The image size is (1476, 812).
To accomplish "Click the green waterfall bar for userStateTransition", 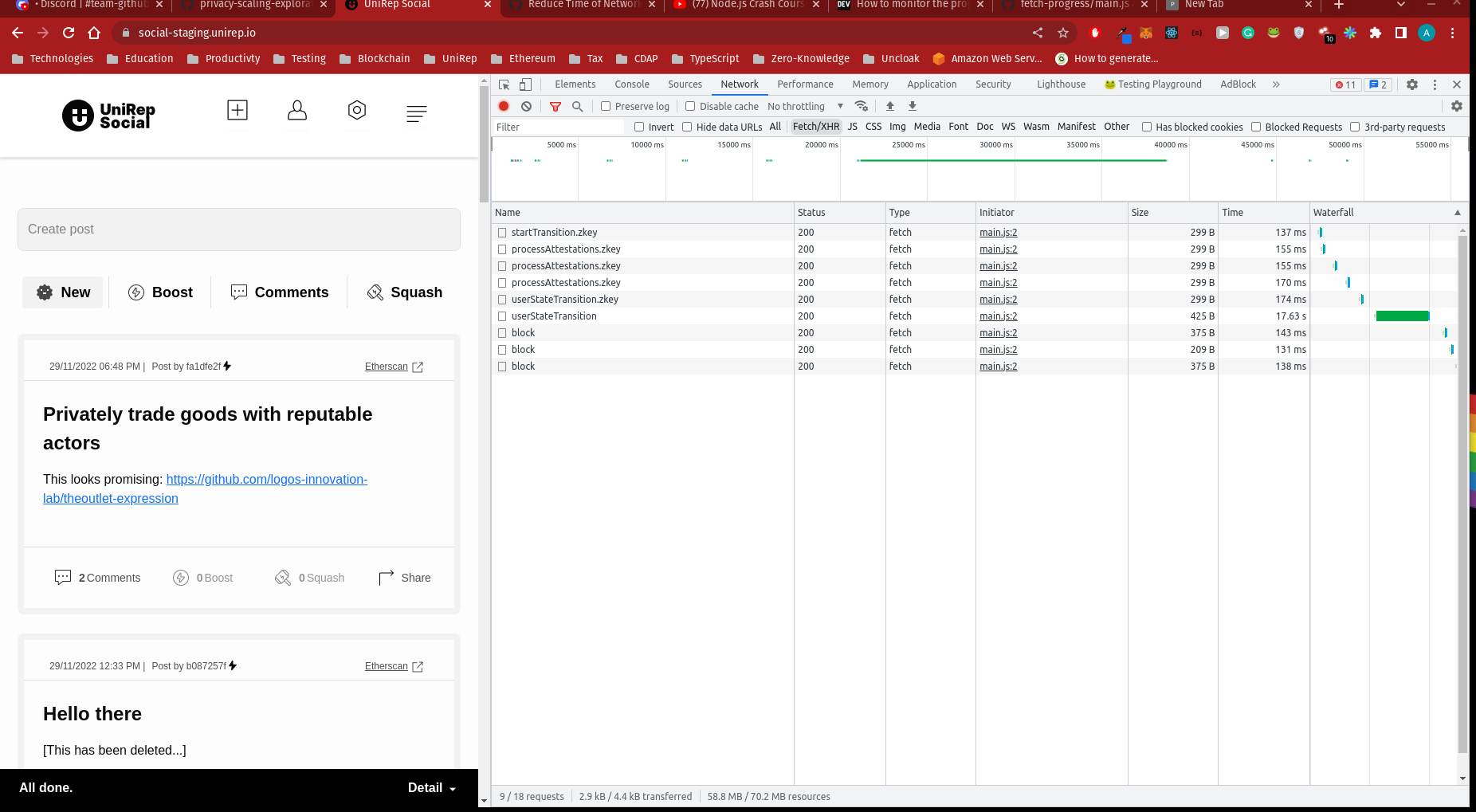I will (1403, 316).
